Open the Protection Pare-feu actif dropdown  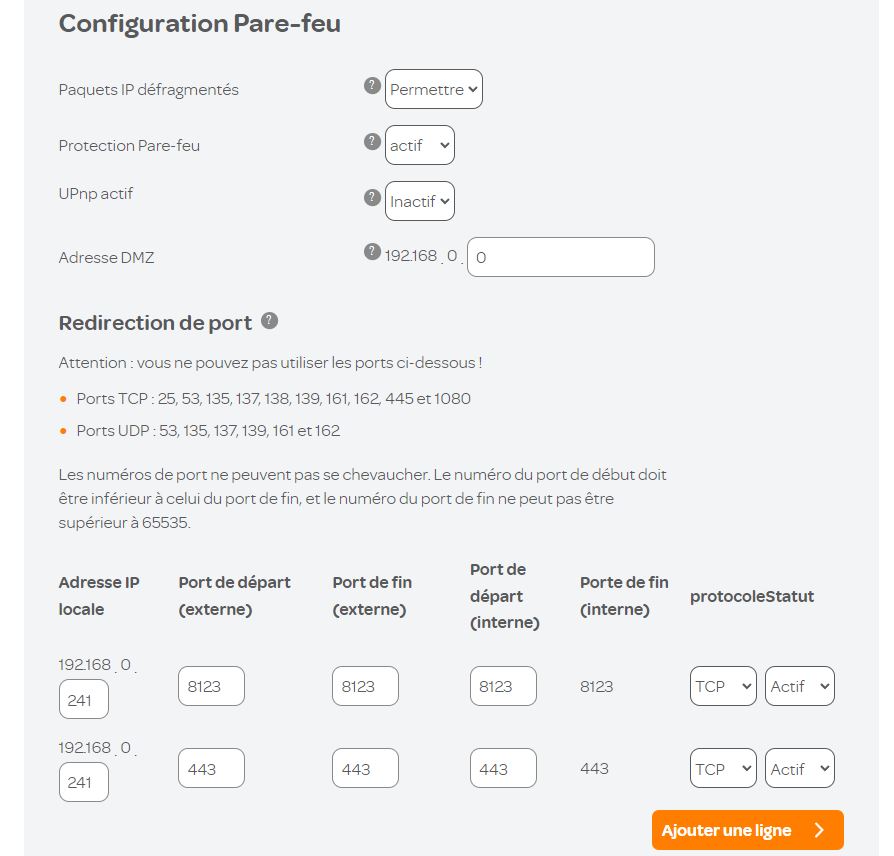[420, 145]
